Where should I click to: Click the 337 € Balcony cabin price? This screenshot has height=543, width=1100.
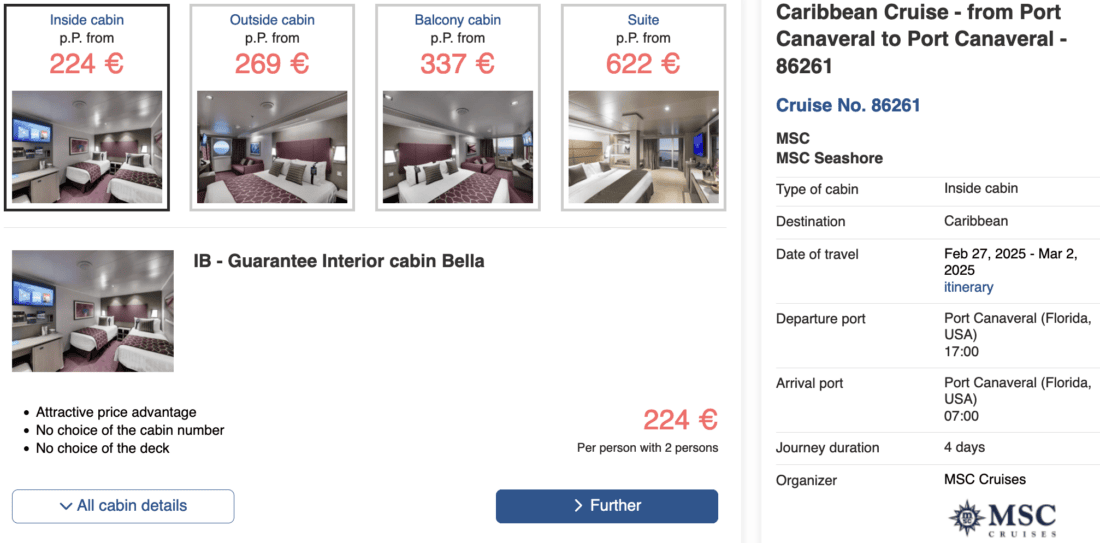coord(457,63)
